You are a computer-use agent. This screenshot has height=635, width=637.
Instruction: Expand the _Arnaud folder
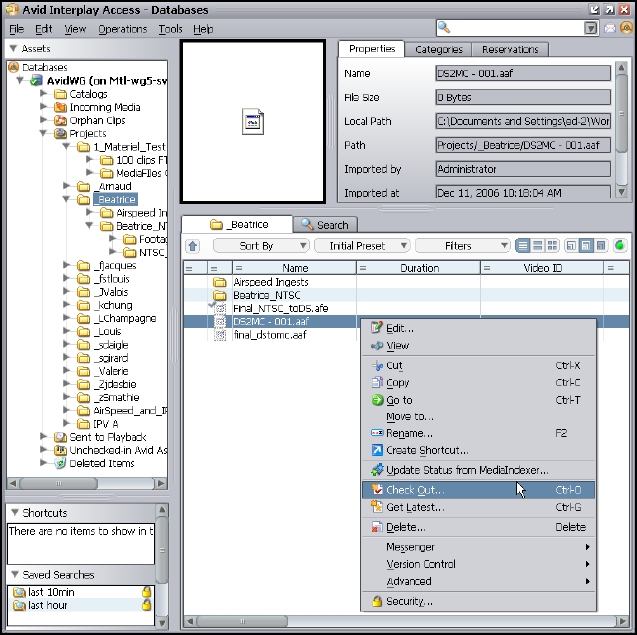tap(67, 186)
